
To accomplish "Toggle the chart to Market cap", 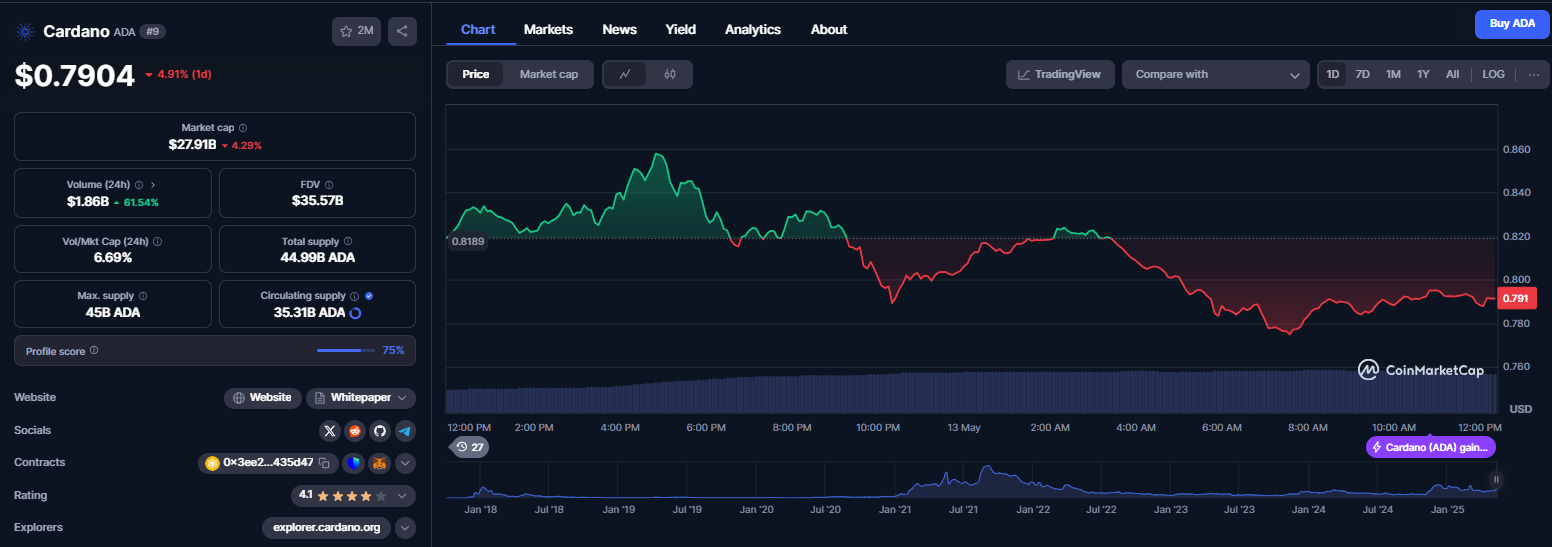I will [x=549, y=74].
